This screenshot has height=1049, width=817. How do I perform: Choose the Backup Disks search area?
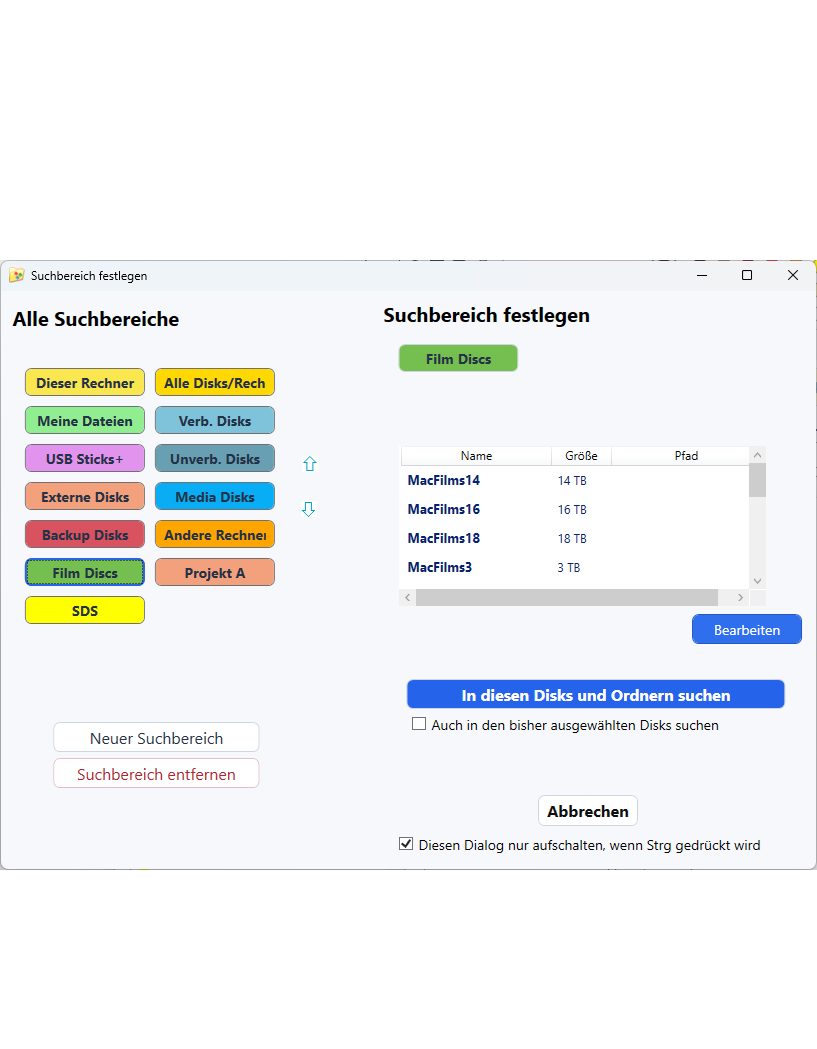(x=85, y=535)
